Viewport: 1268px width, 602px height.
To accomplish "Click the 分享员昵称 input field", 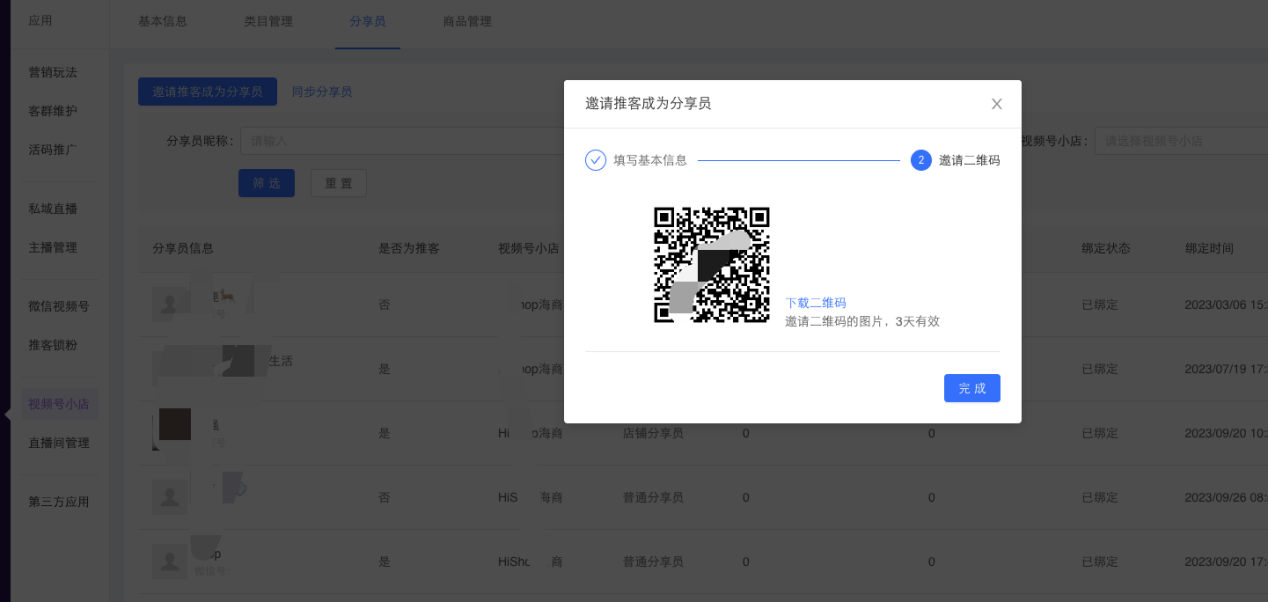I will (x=400, y=141).
